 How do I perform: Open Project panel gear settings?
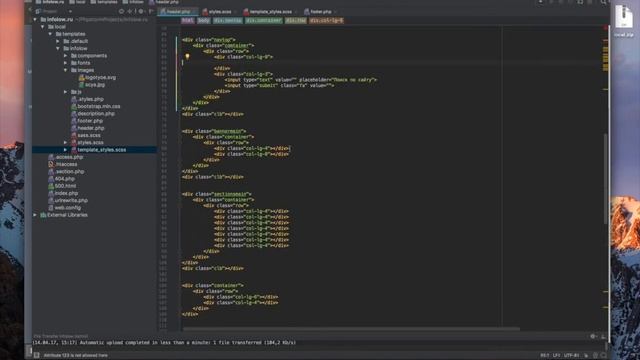pyautogui.click(x=141, y=11)
